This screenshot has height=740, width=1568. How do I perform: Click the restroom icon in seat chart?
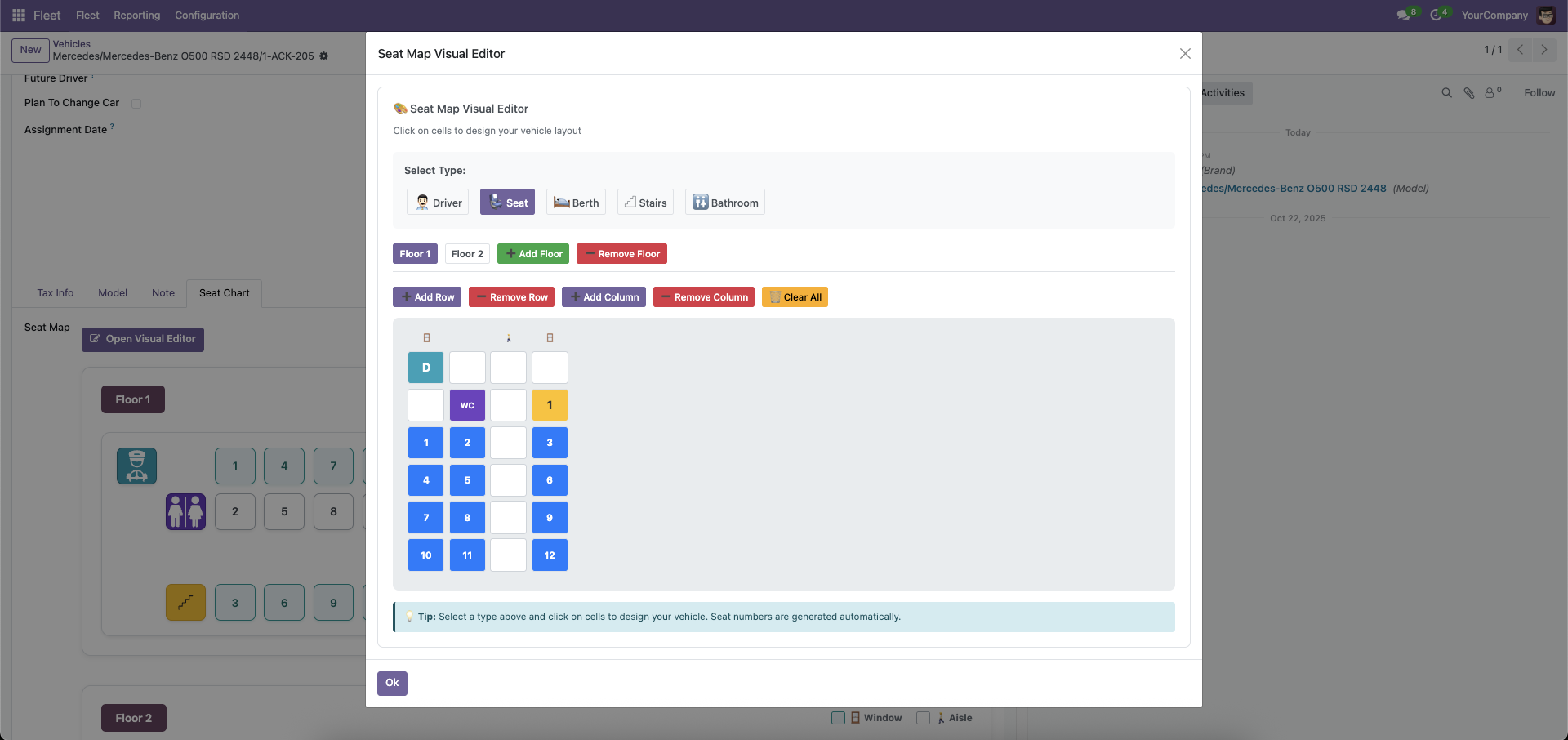click(x=186, y=512)
